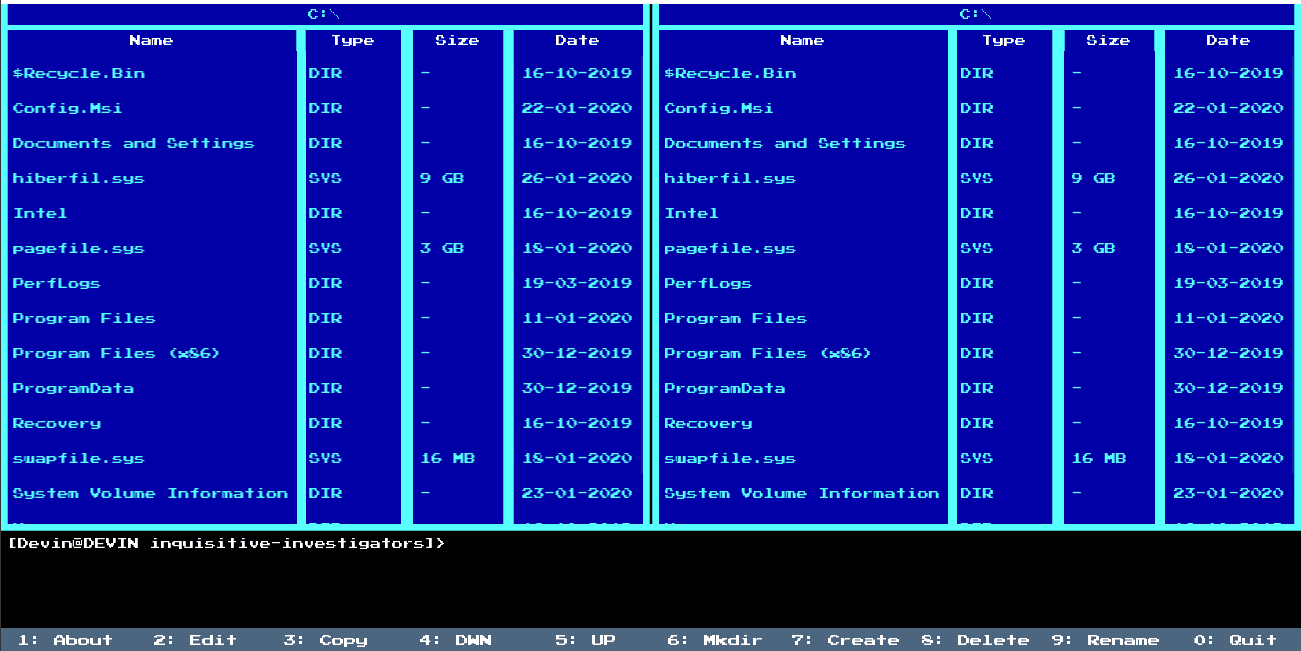Select Documents and Settings in right pane

[785, 143]
